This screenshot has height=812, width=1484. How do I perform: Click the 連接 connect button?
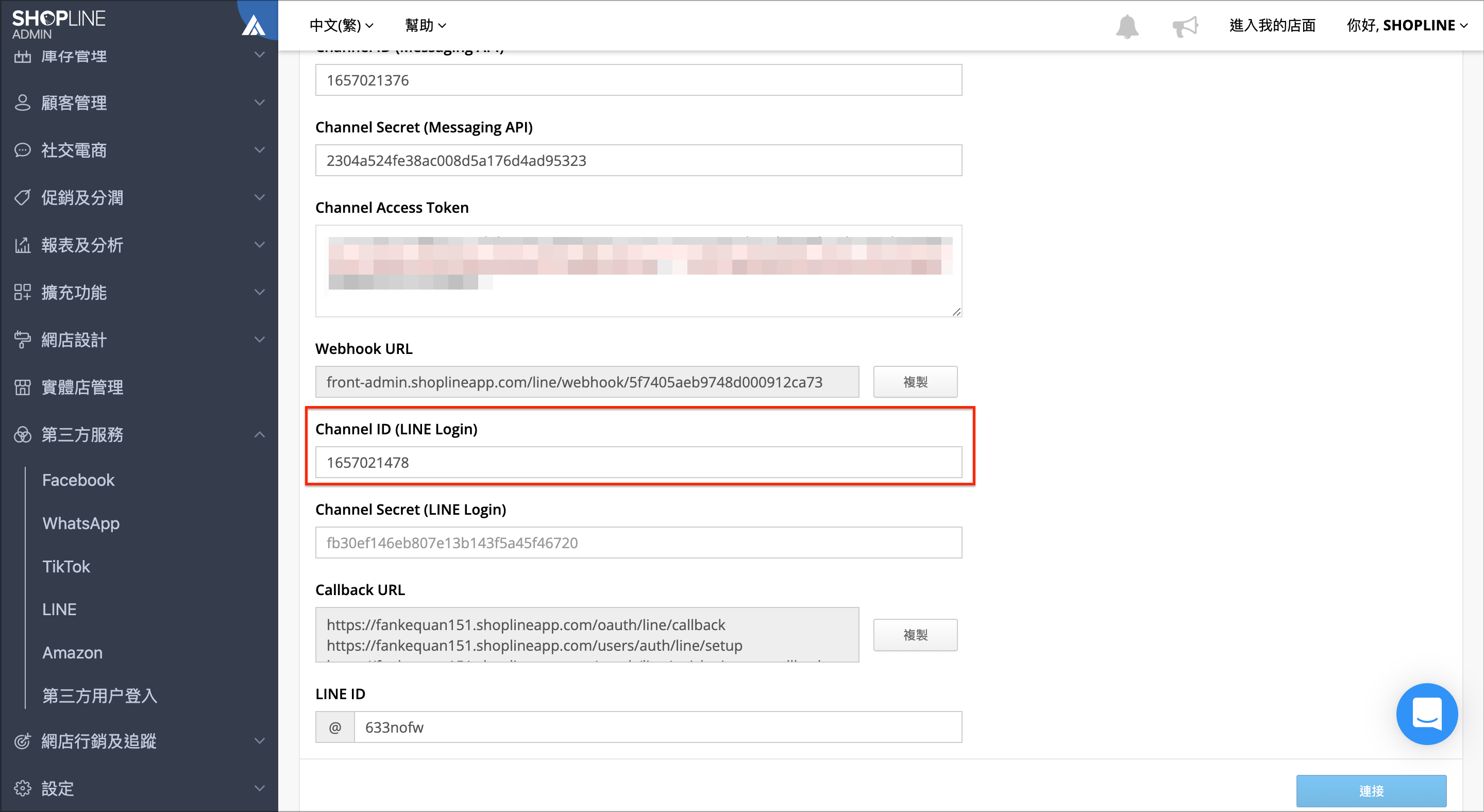[x=1371, y=791]
